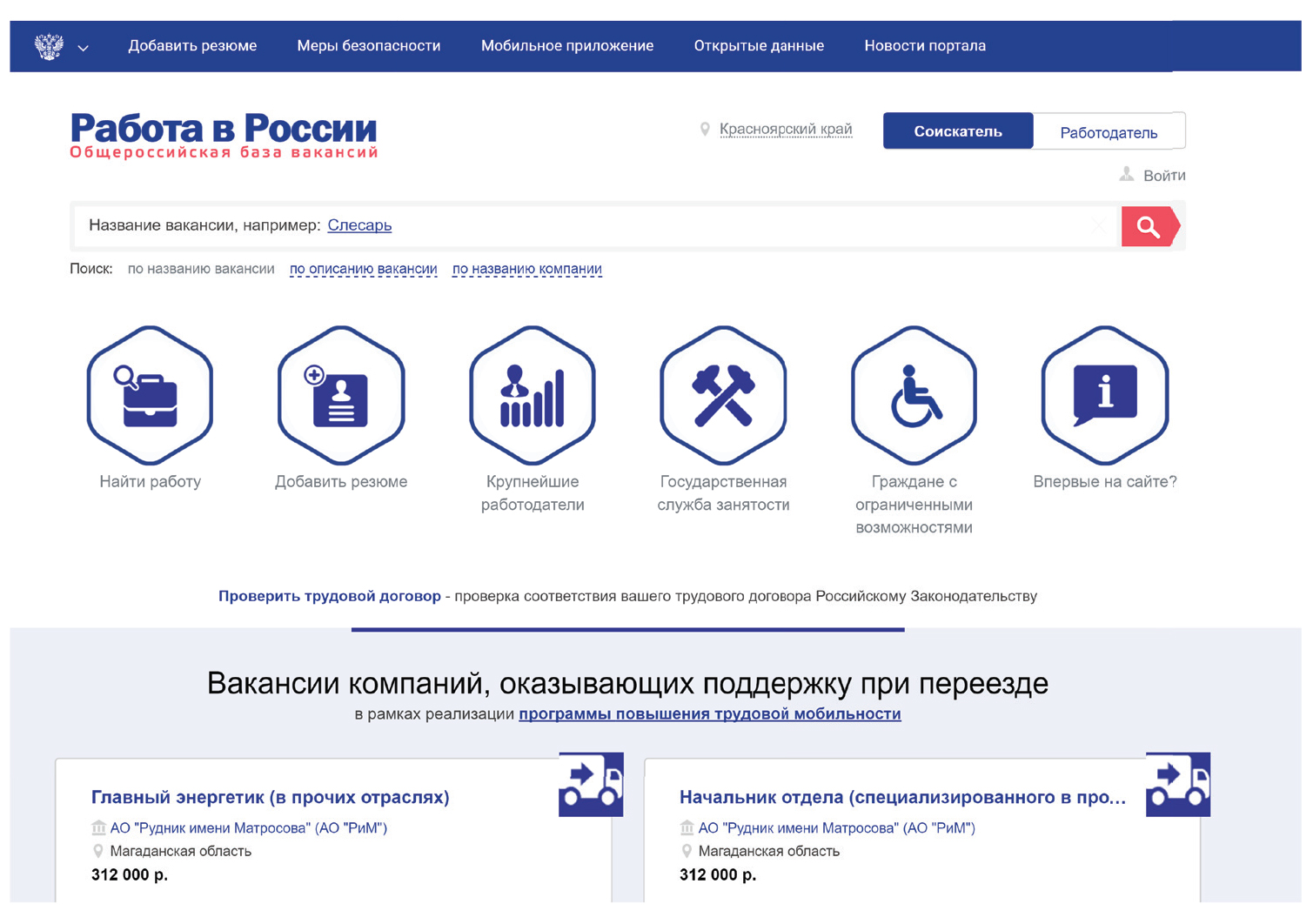Open 'программы повышения трудовой мобильности' link
This screenshot has width=1313, height=924.
click(x=710, y=714)
